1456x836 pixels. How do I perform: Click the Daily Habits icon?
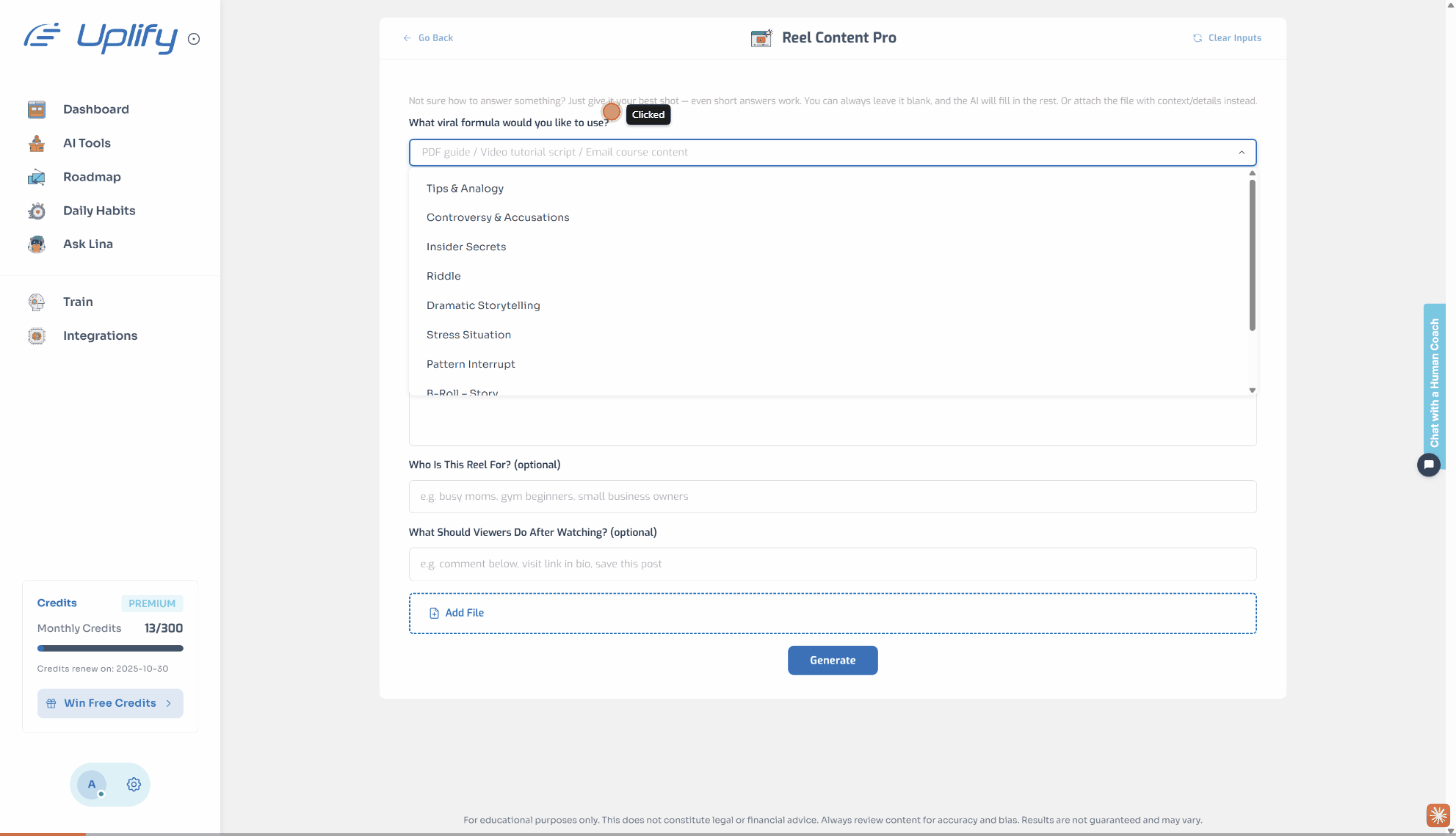(x=37, y=211)
